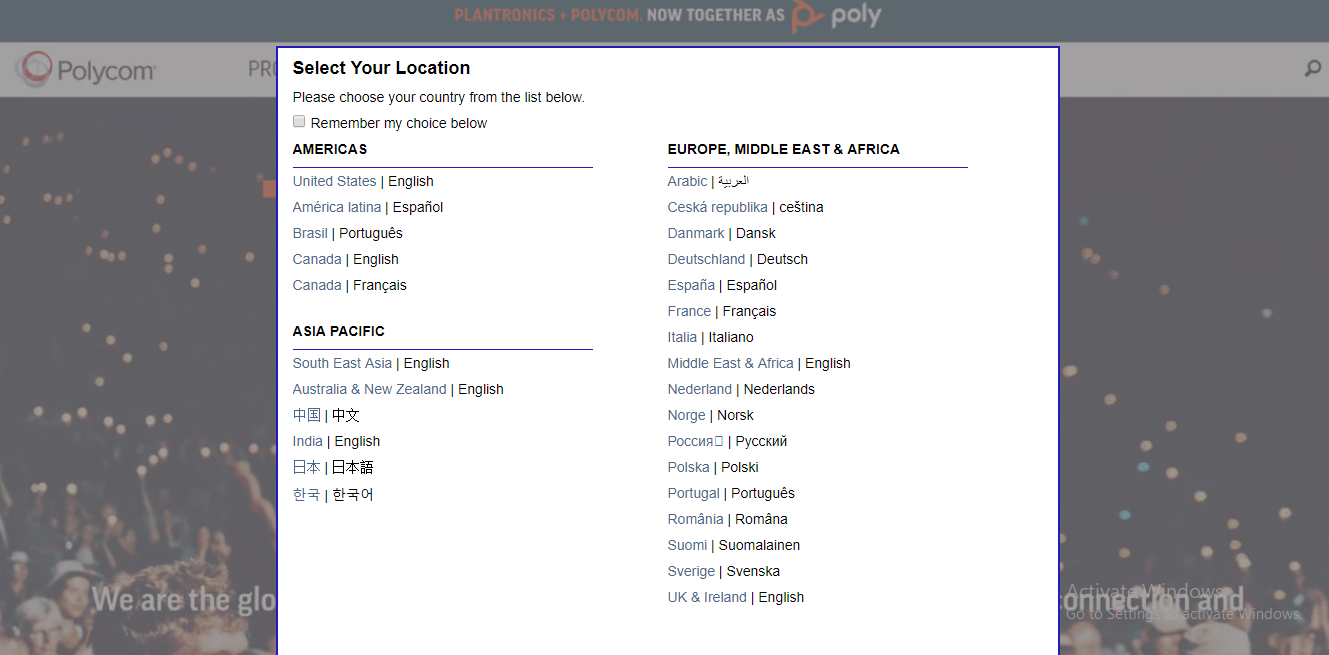
Task: Open the Brasil country link
Action: pos(310,233)
